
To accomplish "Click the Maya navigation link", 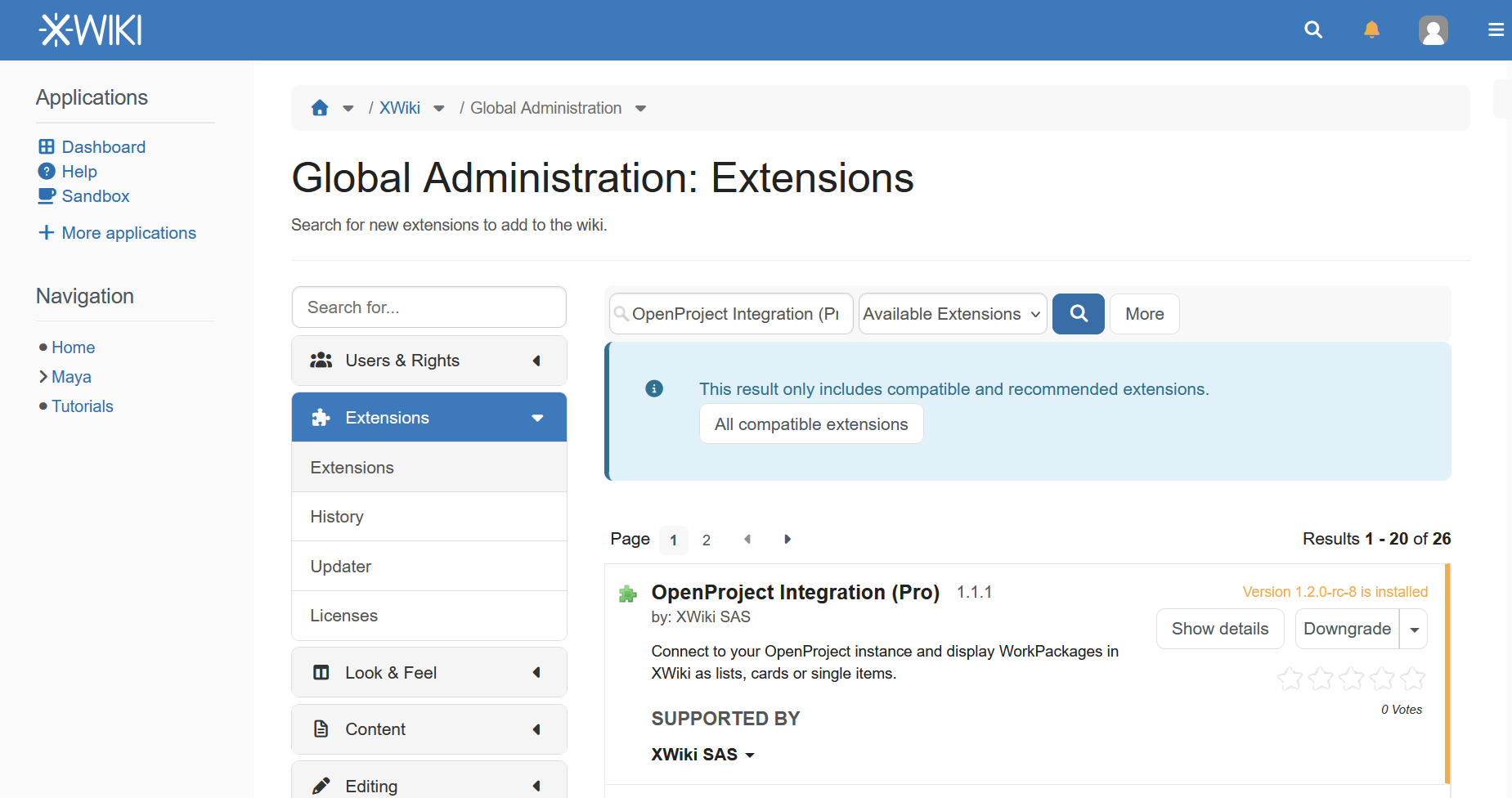I will coord(71,377).
